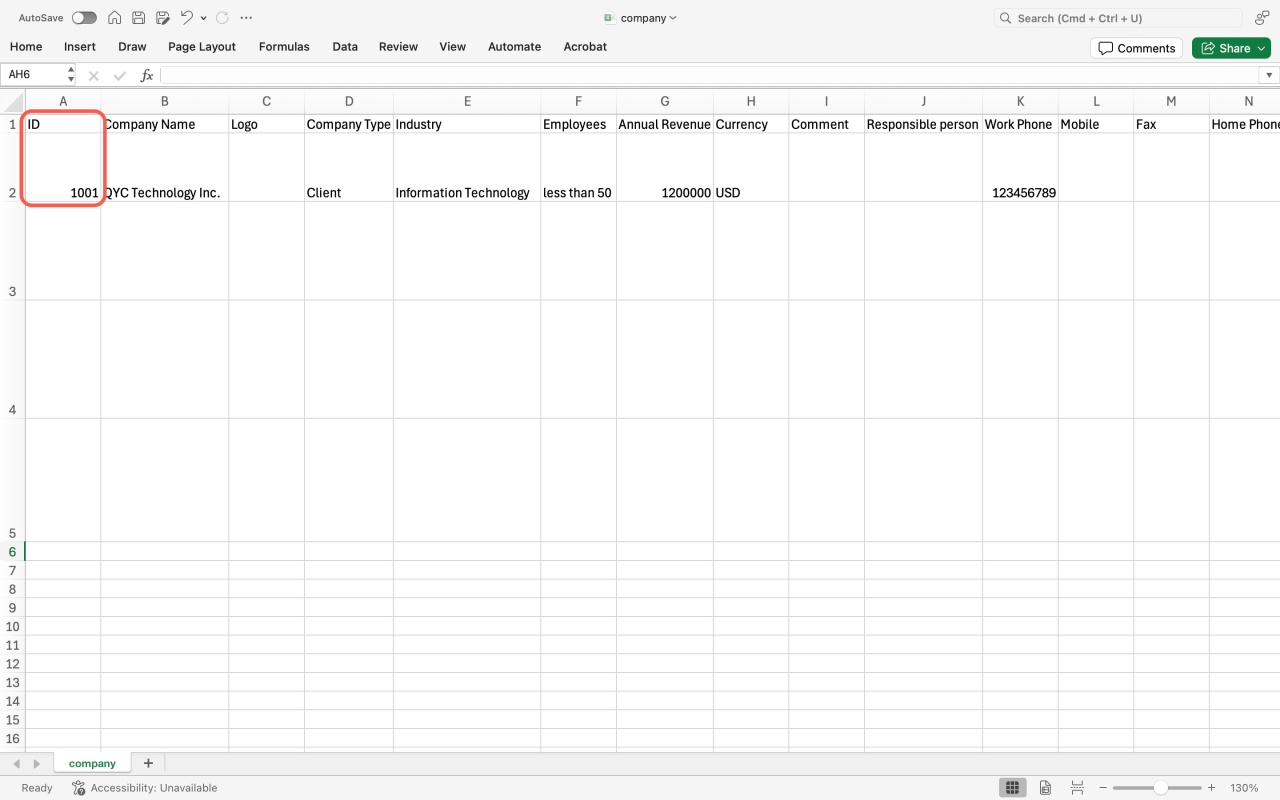Open the Formulas ribbon tab
1280x800 pixels.
pos(284,47)
